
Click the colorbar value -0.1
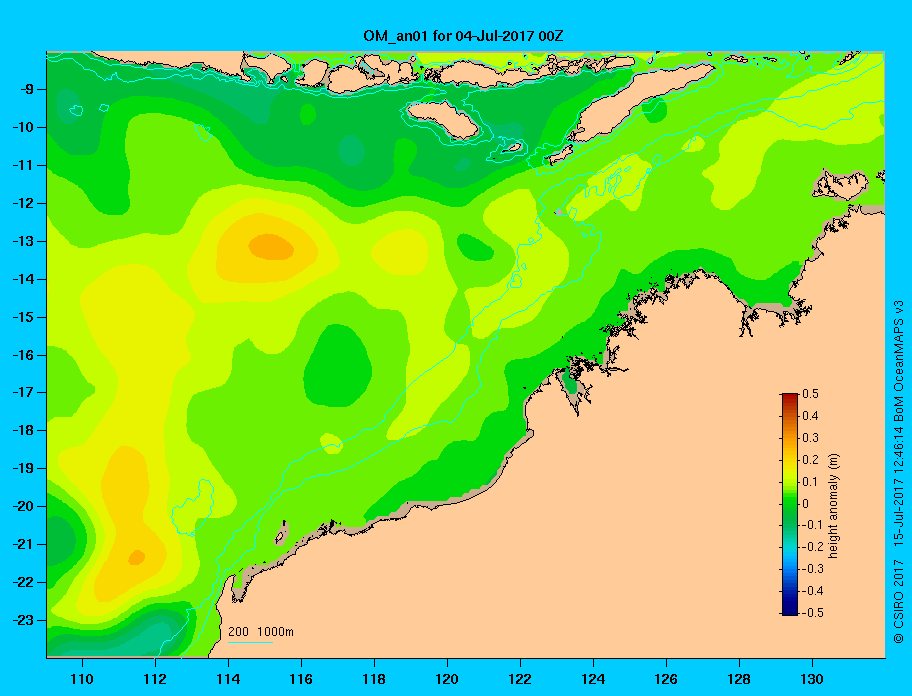tap(813, 525)
